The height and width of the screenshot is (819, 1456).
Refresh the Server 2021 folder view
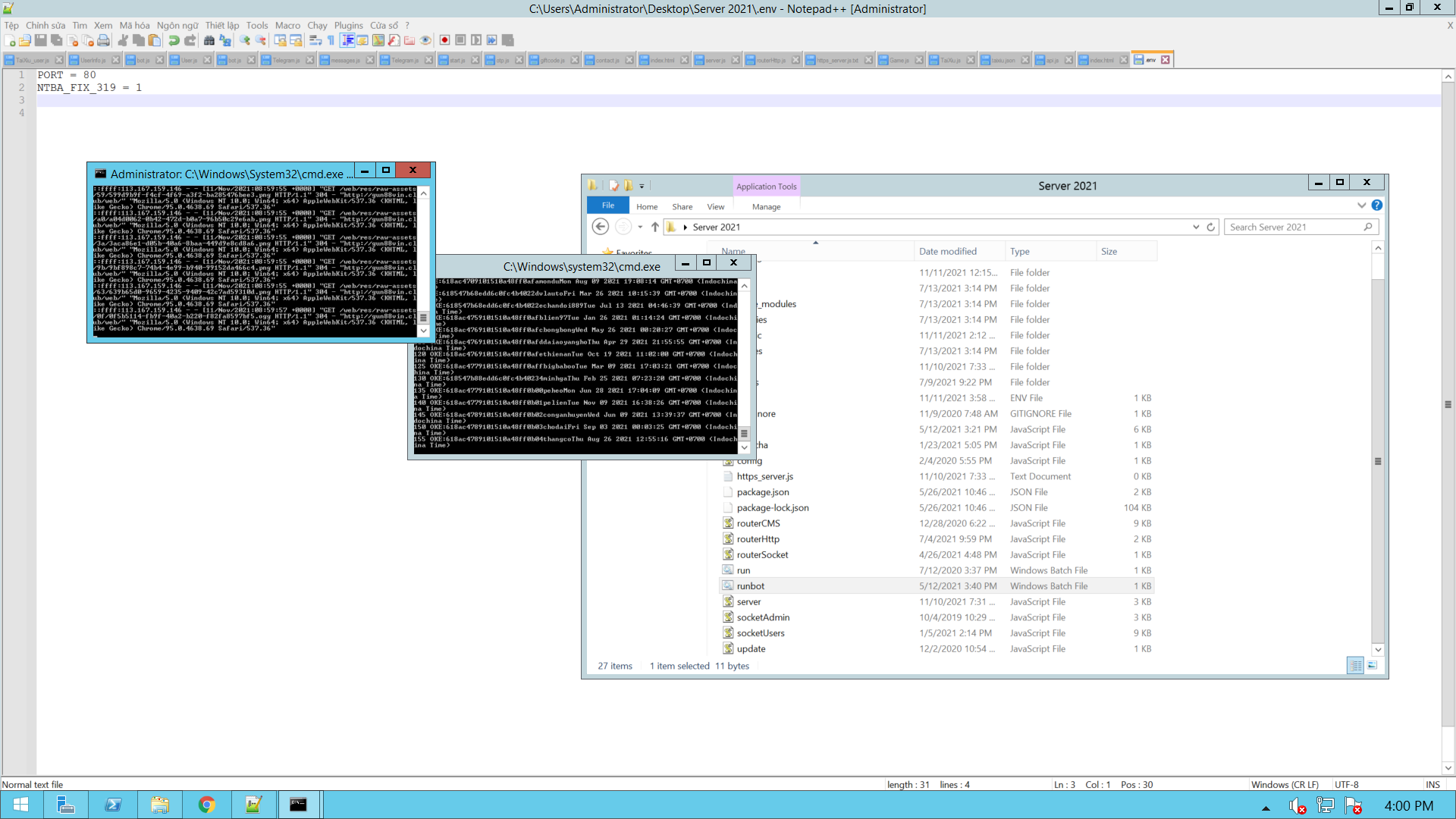tap(1211, 227)
